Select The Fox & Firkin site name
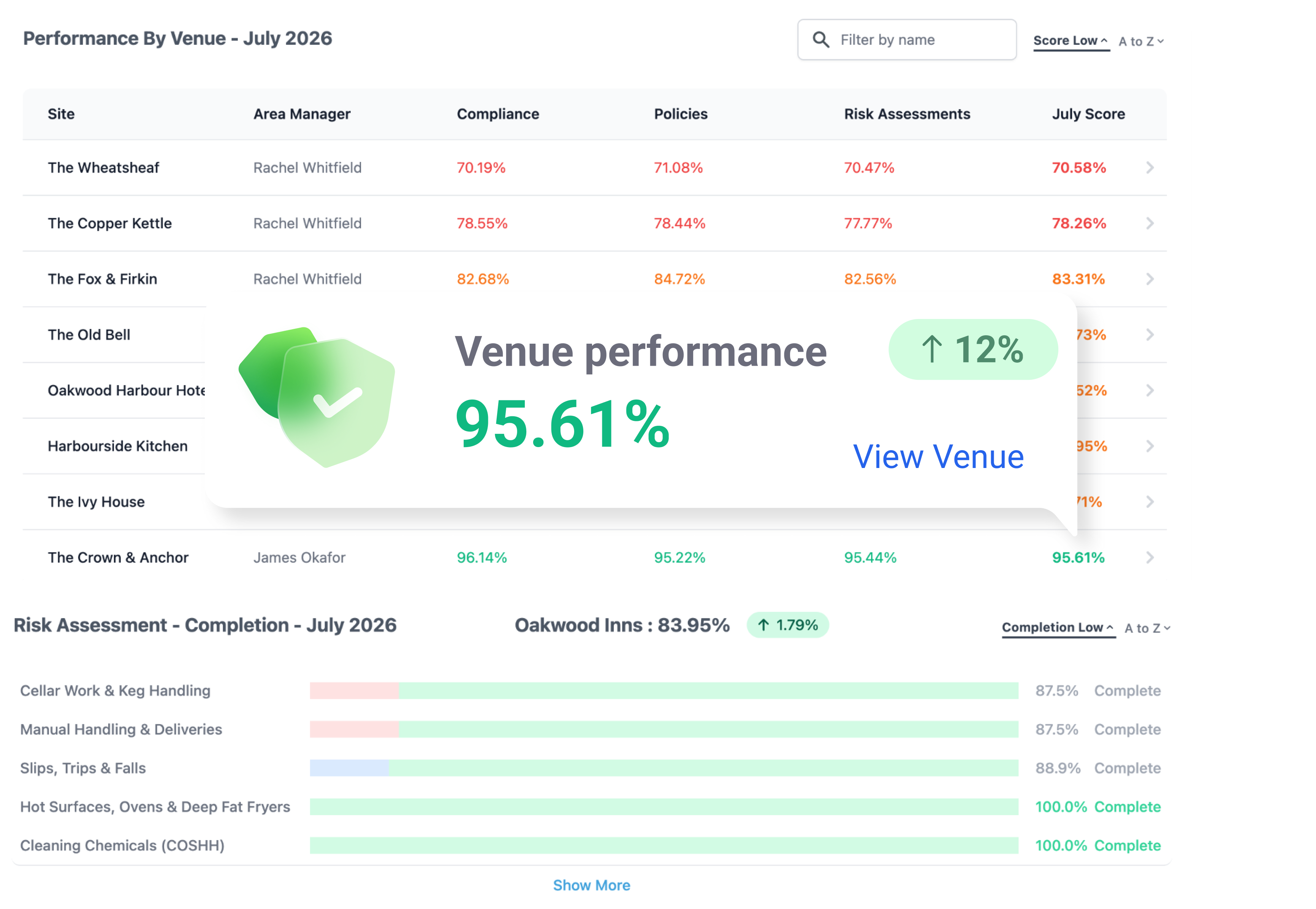 tap(103, 279)
